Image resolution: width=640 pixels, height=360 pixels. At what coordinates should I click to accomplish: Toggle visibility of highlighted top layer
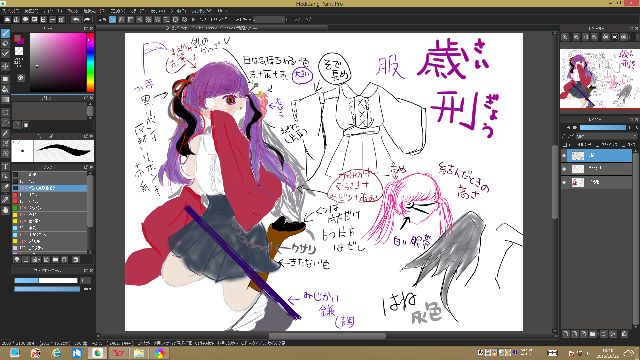(x=564, y=156)
